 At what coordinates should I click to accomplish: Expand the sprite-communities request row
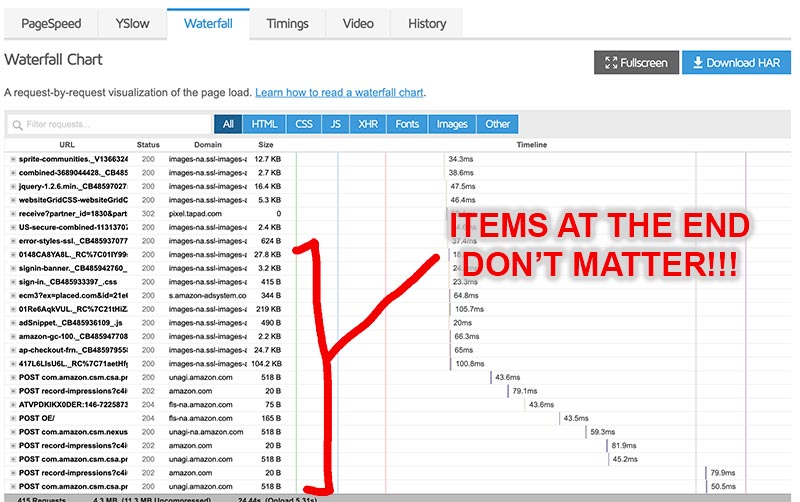(13, 159)
